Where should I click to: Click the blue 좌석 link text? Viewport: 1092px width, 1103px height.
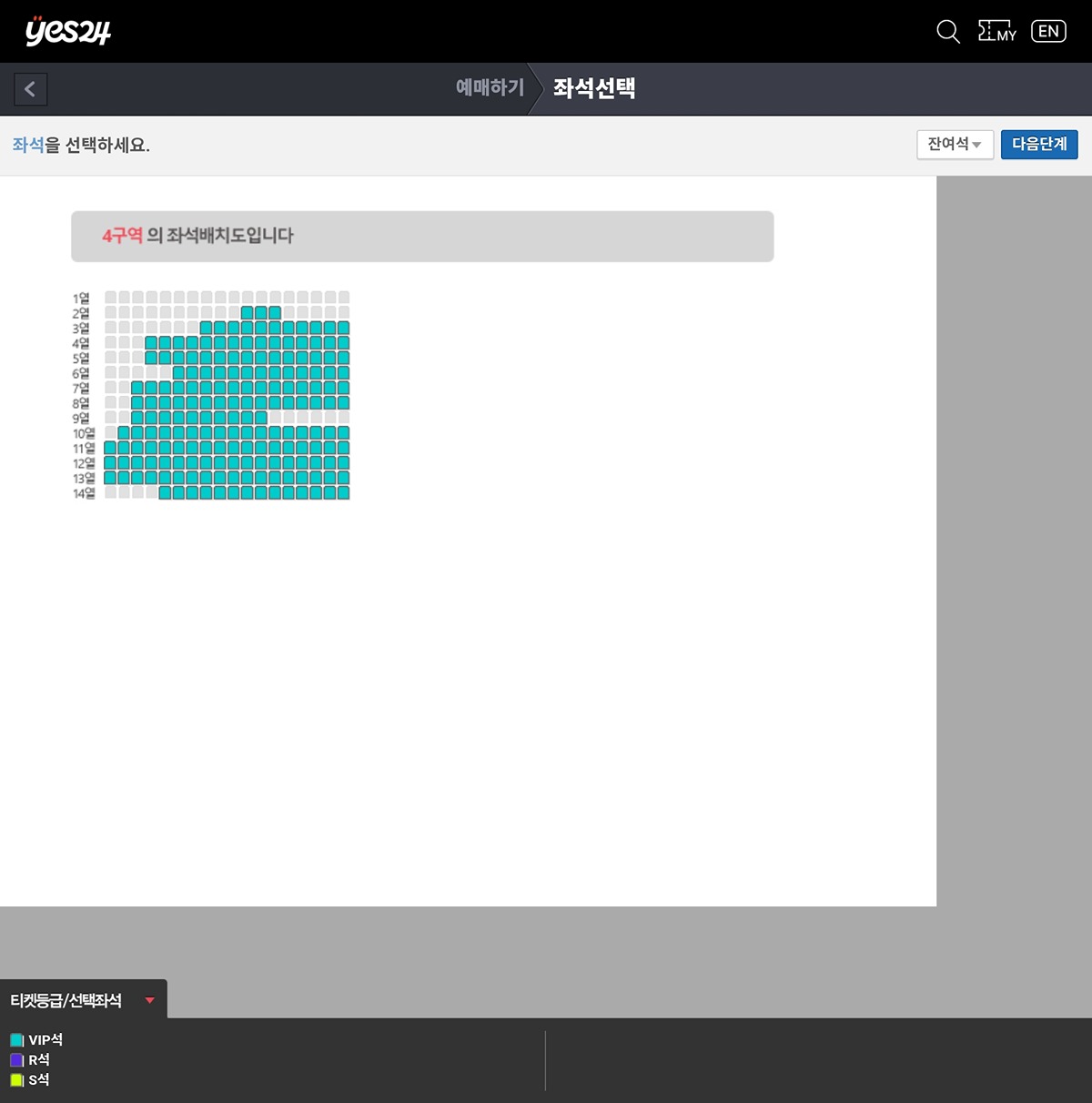tap(27, 146)
